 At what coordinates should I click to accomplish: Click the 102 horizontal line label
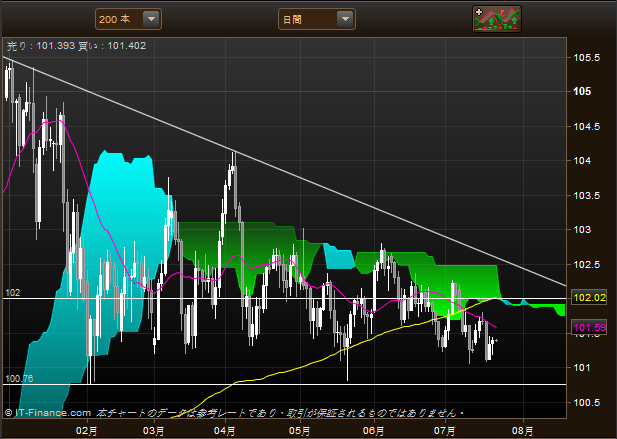tap(13, 293)
